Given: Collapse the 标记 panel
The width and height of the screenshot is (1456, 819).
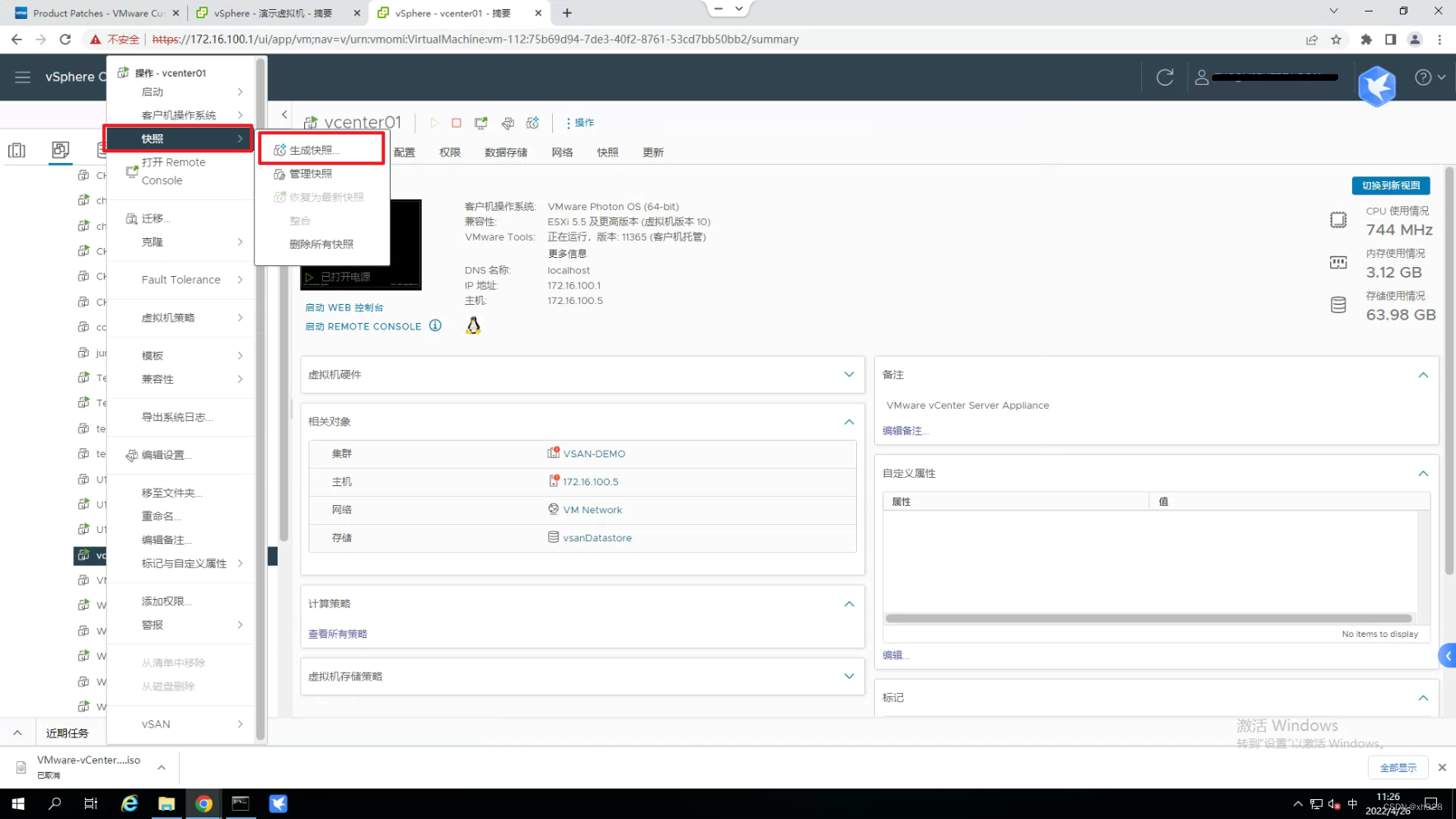Looking at the screenshot, I should (x=1423, y=698).
